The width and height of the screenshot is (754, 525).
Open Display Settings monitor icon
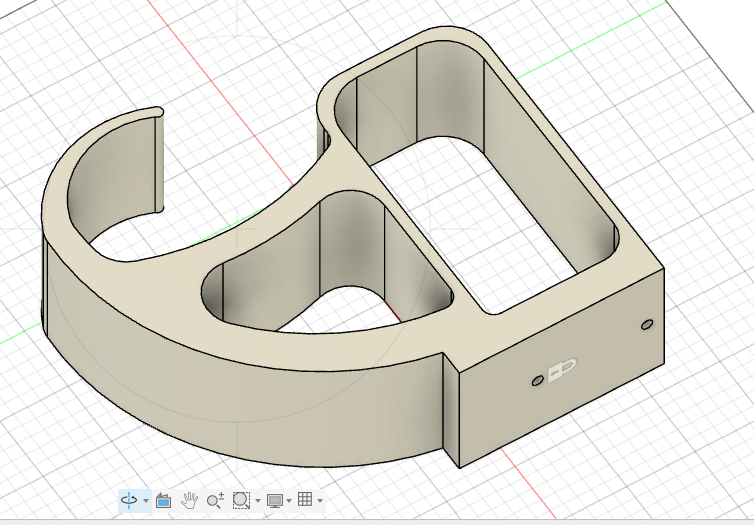click(275, 499)
